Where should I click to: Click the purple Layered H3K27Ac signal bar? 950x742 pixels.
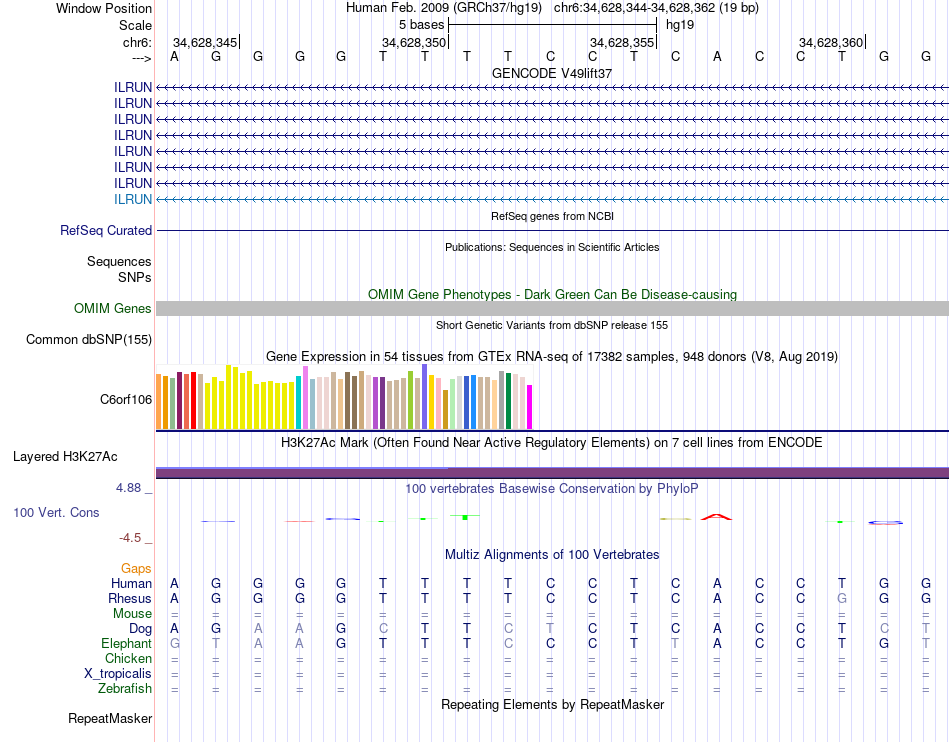coord(552,473)
